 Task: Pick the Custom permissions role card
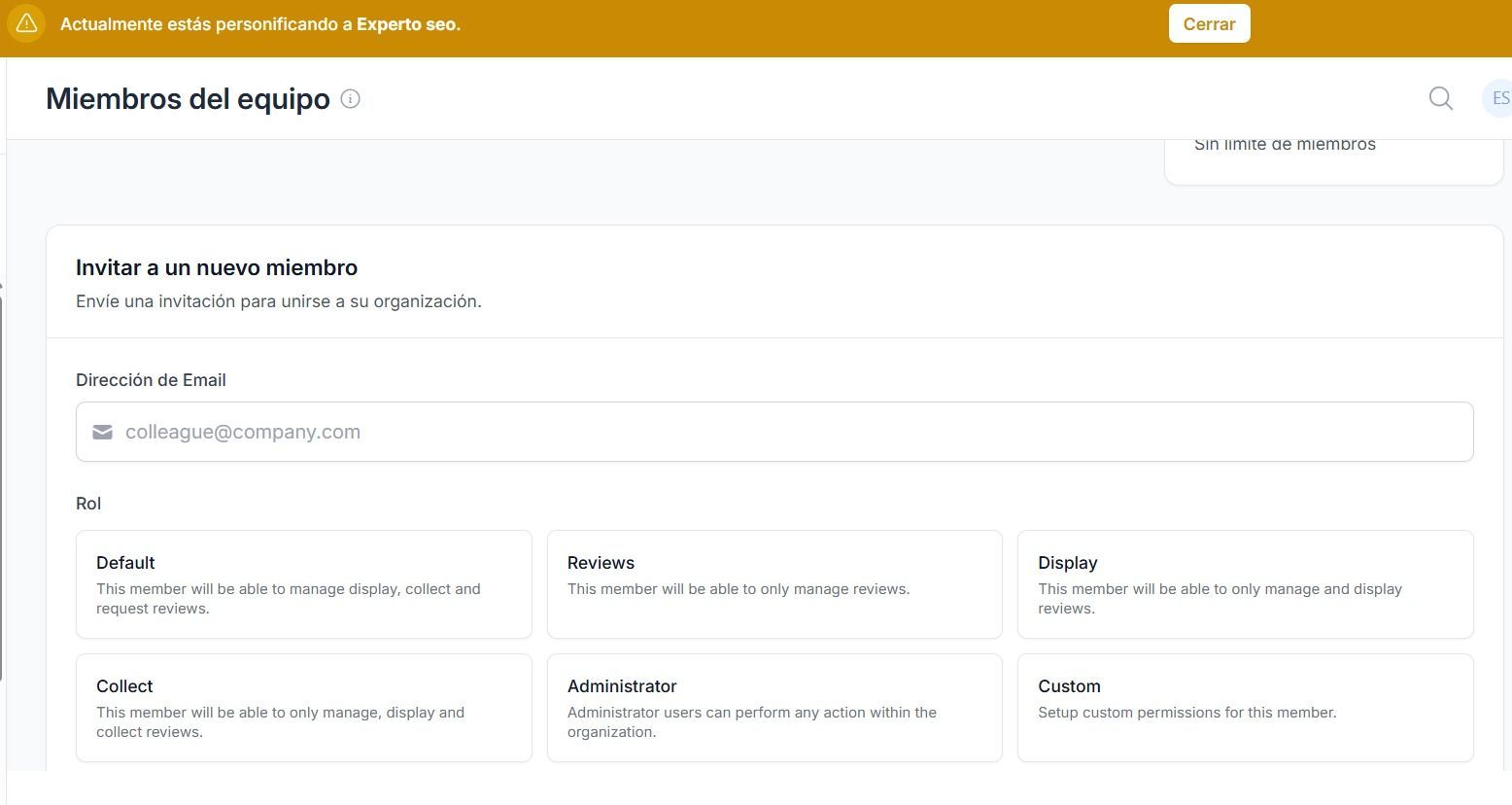tap(1245, 708)
